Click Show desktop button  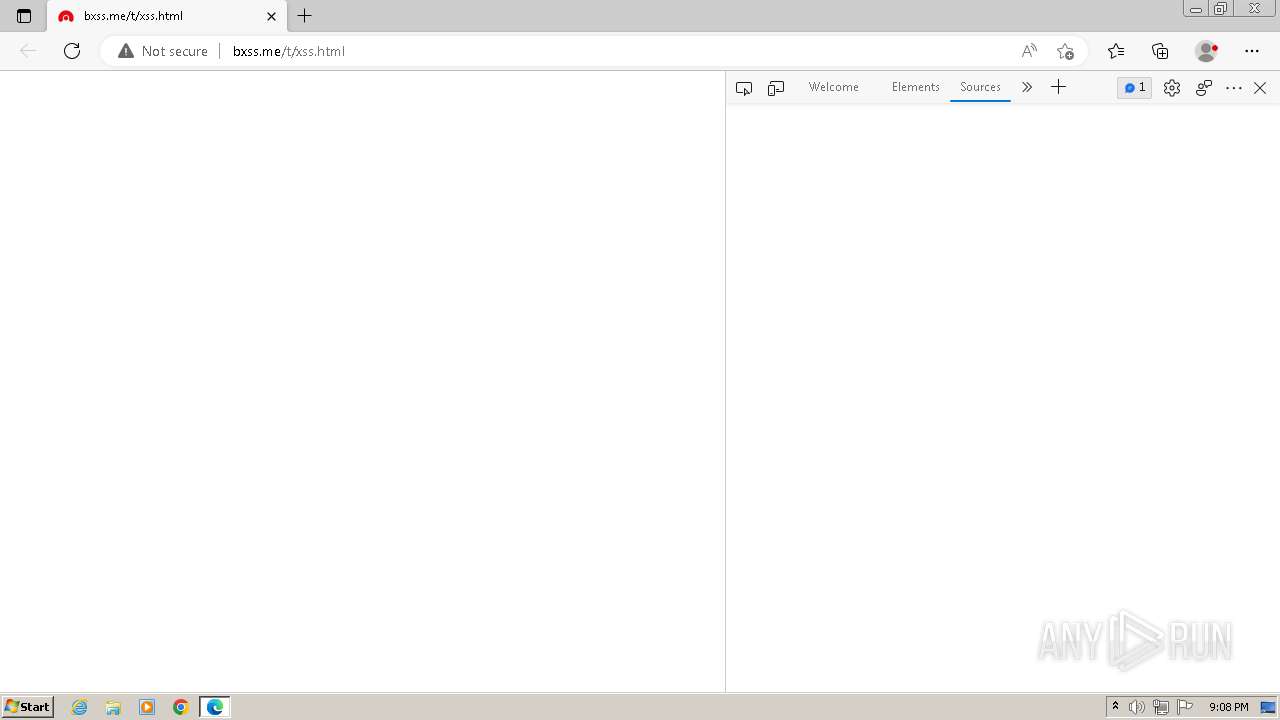click(x=1269, y=707)
